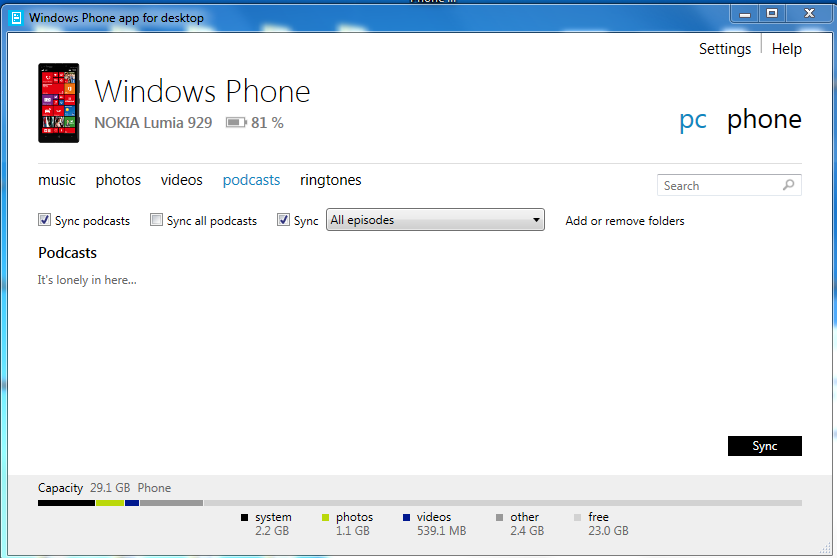Click the Capacity 29.1 GB label
The height and width of the screenshot is (558, 837).
pos(84,488)
